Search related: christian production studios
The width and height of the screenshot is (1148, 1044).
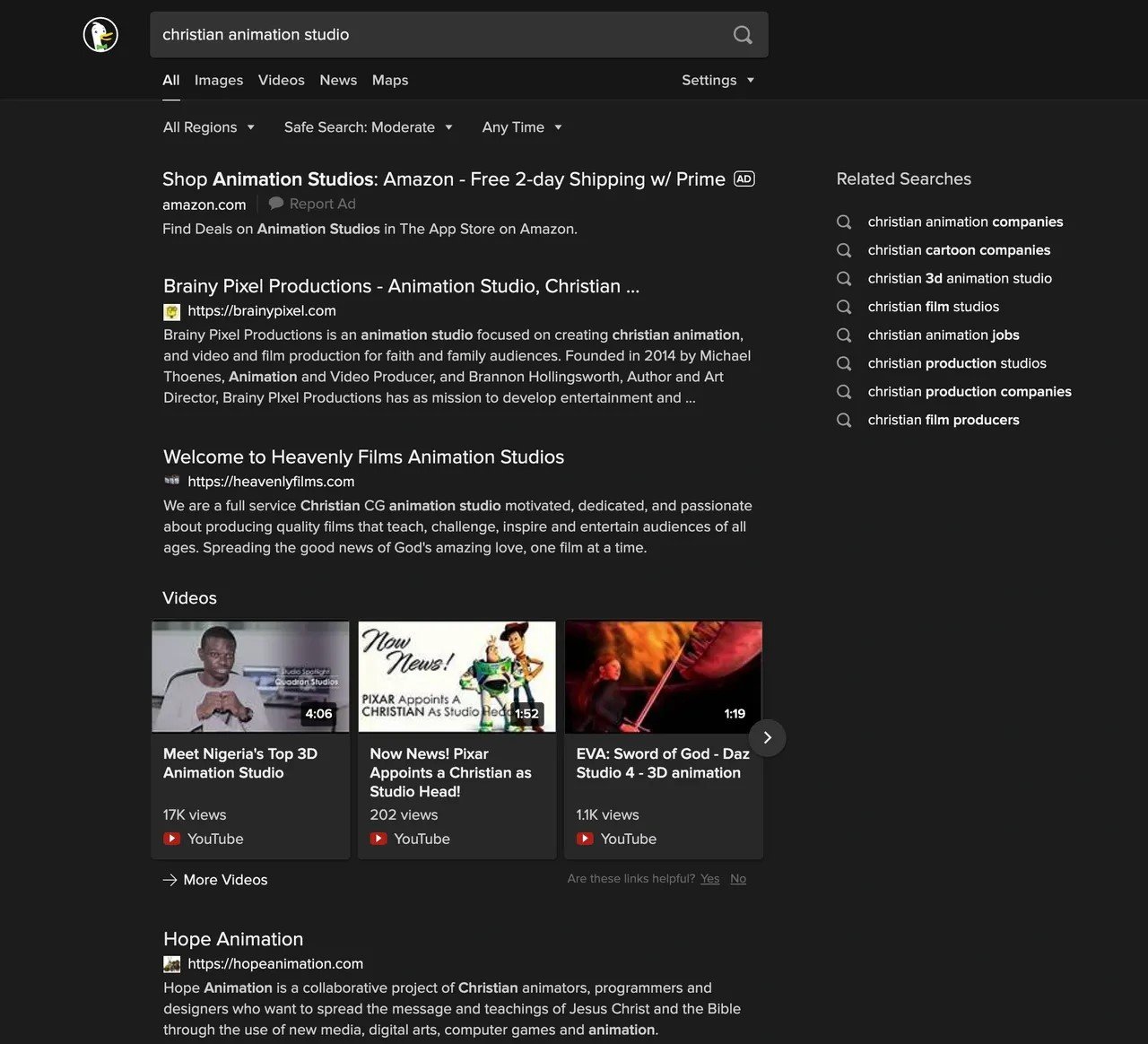pyautogui.click(x=957, y=363)
